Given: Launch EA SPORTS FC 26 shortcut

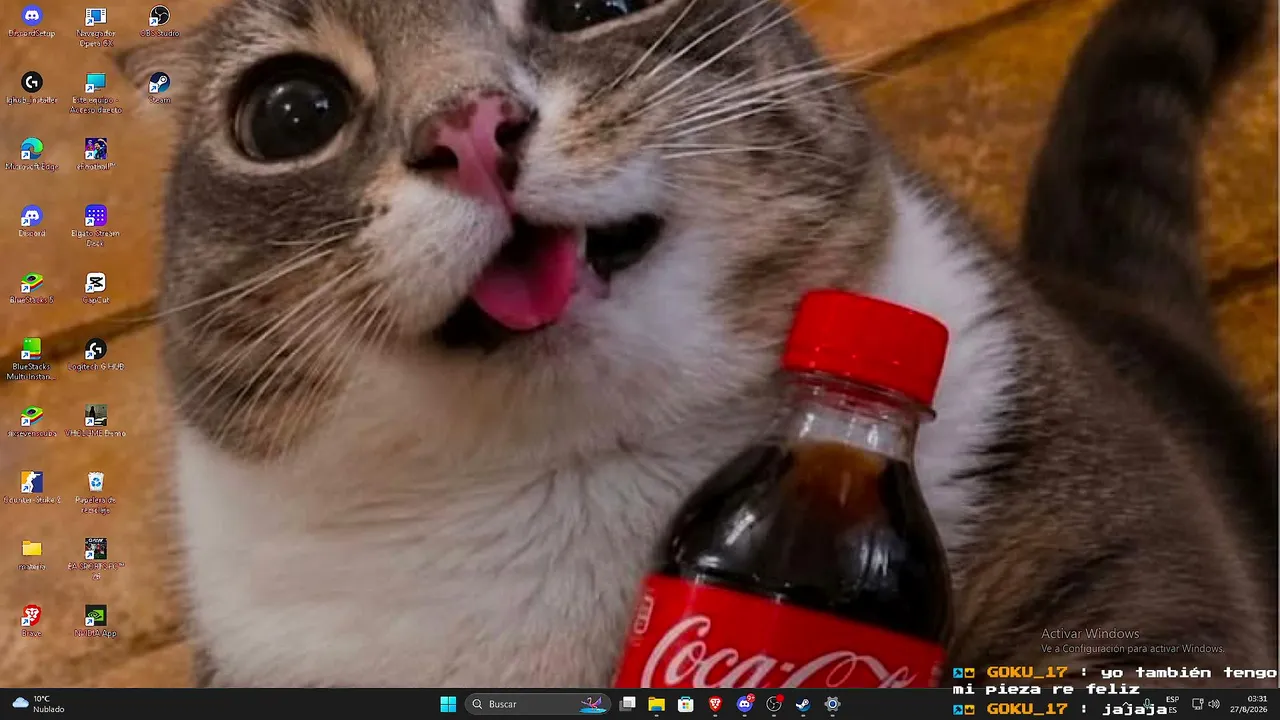Looking at the screenshot, I should click(96, 560).
